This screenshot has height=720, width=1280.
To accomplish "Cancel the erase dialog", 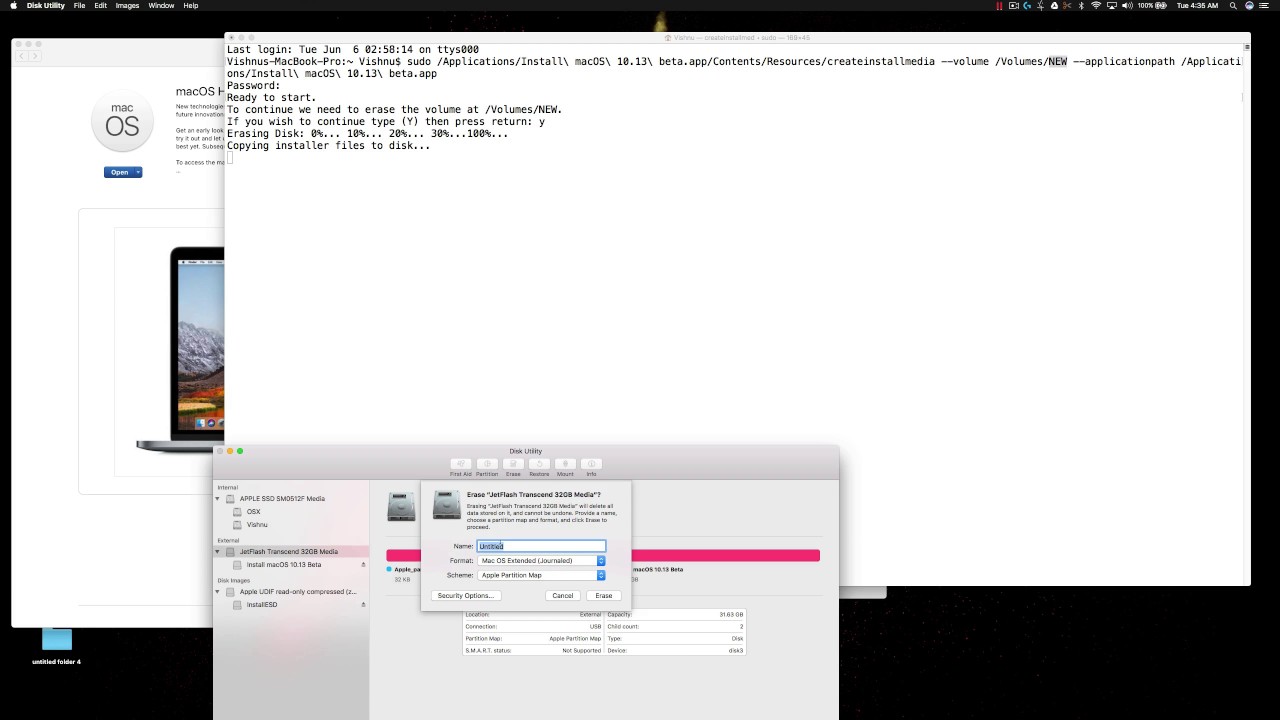I will coord(563,596).
